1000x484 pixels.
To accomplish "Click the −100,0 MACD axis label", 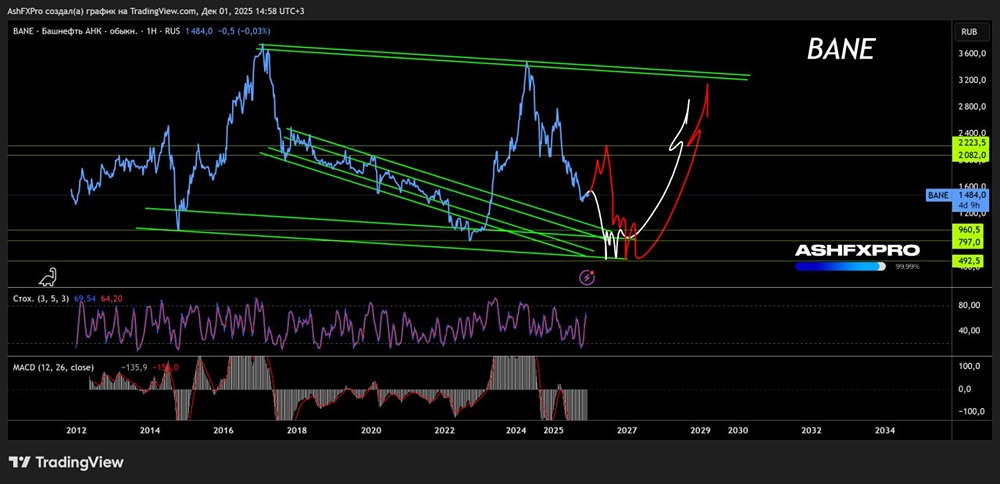I will coord(973,411).
